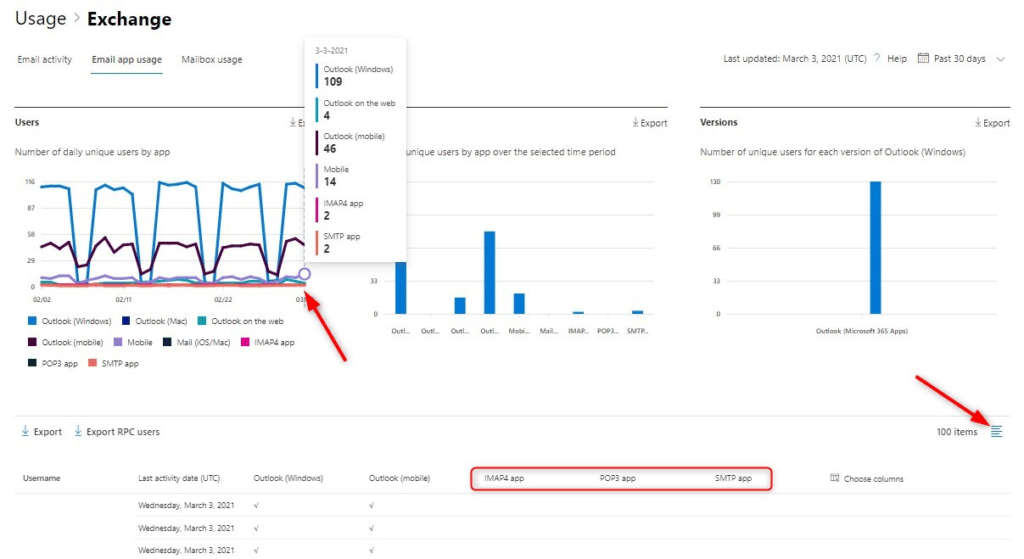
Task: Toggle Outlook (Mac) legend swatch
Action: click(x=126, y=321)
